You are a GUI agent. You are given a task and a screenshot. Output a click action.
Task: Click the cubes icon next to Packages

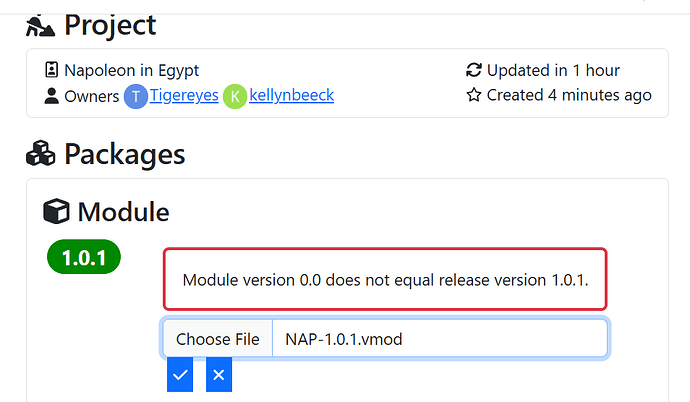pyautogui.click(x=41, y=154)
